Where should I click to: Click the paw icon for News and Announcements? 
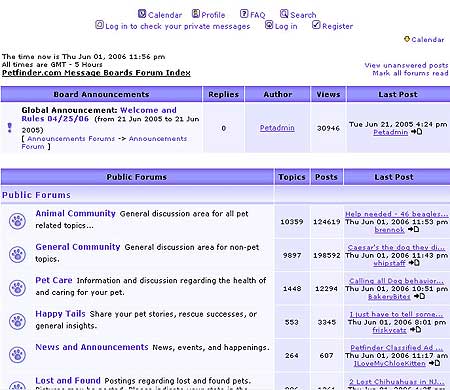pos(17,355)
